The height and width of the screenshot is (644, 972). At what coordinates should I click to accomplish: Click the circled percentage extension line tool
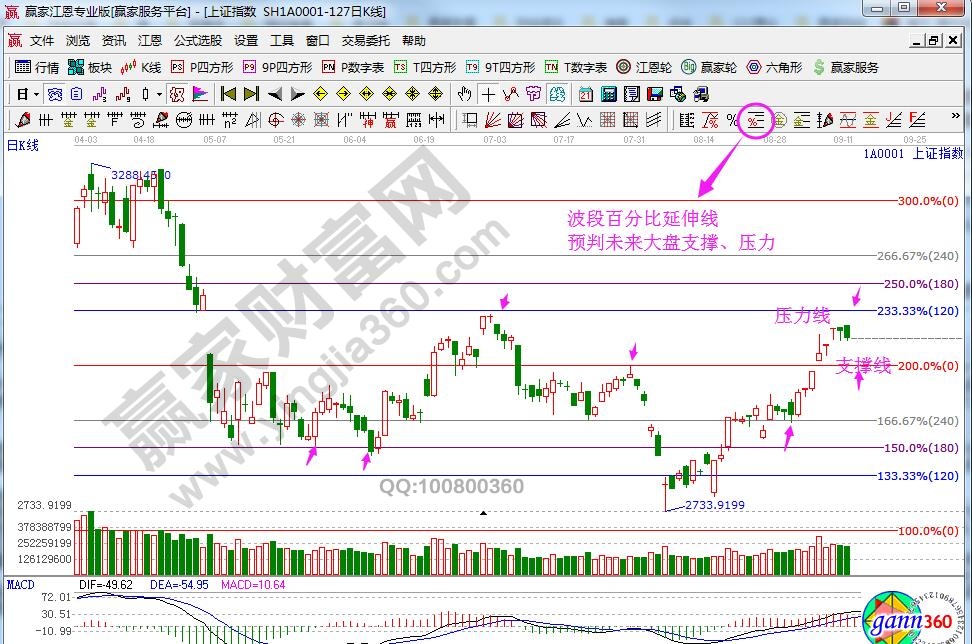(x=755, y=121)
